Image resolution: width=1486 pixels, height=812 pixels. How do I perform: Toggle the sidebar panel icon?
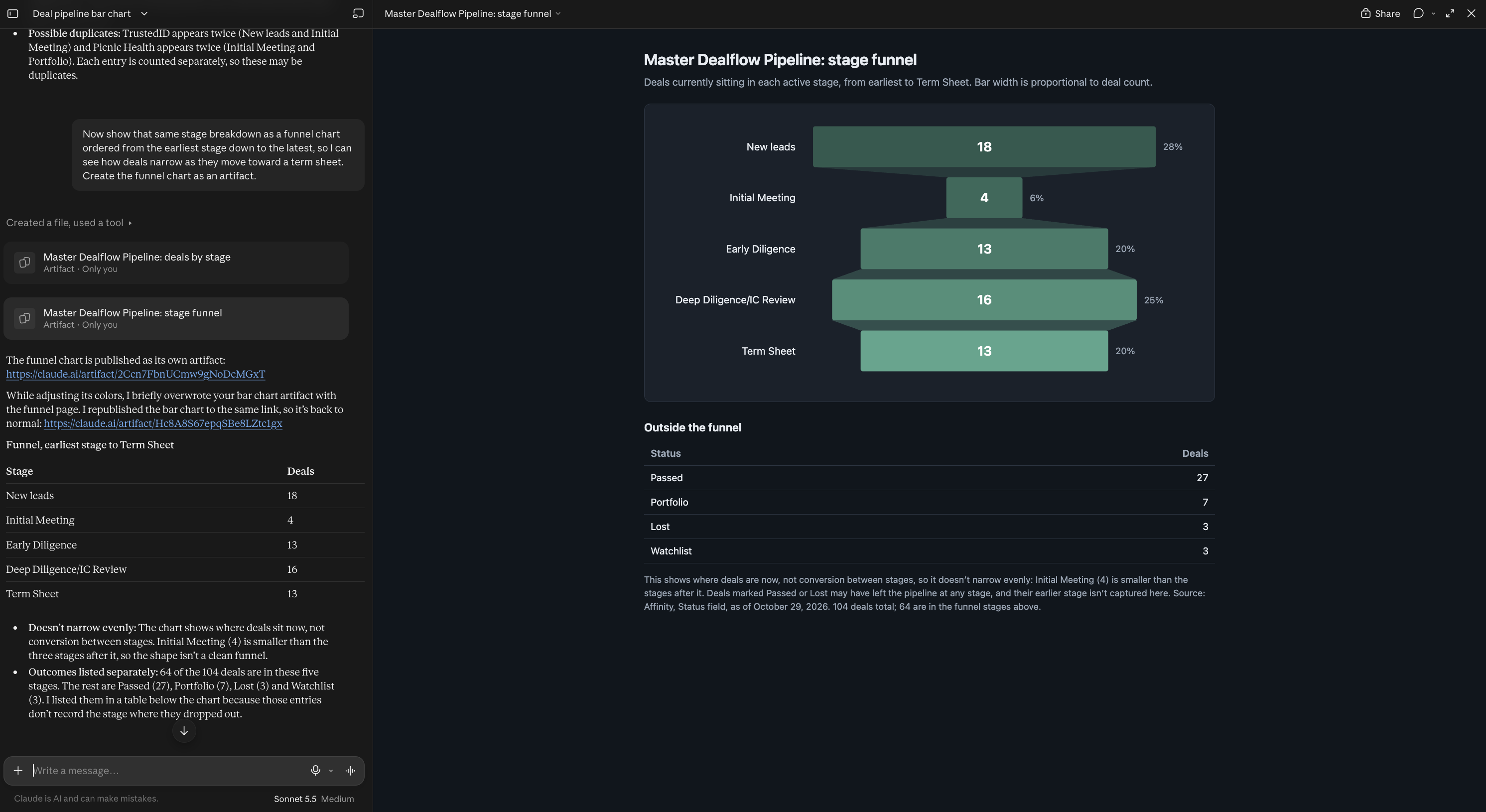point(12,13)
